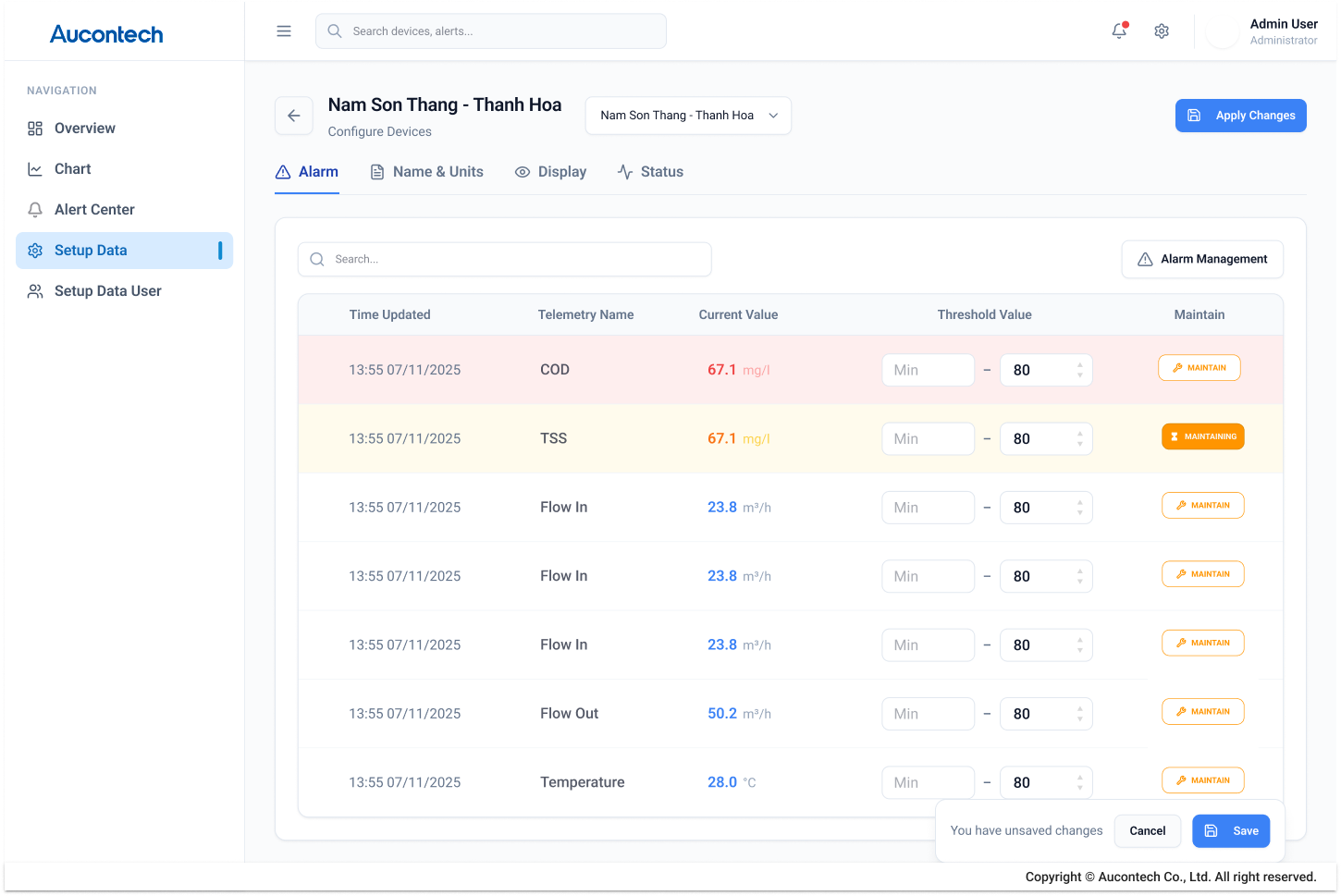The height and width of the screenshot is (896, 1341).
Task: Click the Apply Changes button
Action: coord(1240,116)
